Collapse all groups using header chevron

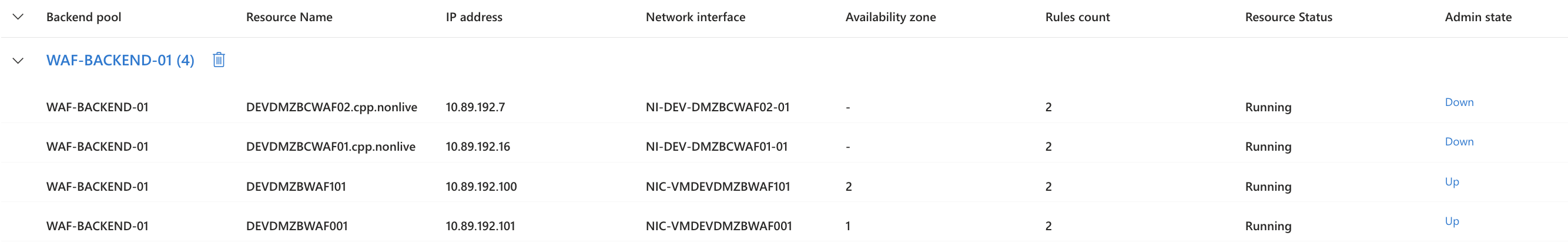click(18, 16)
